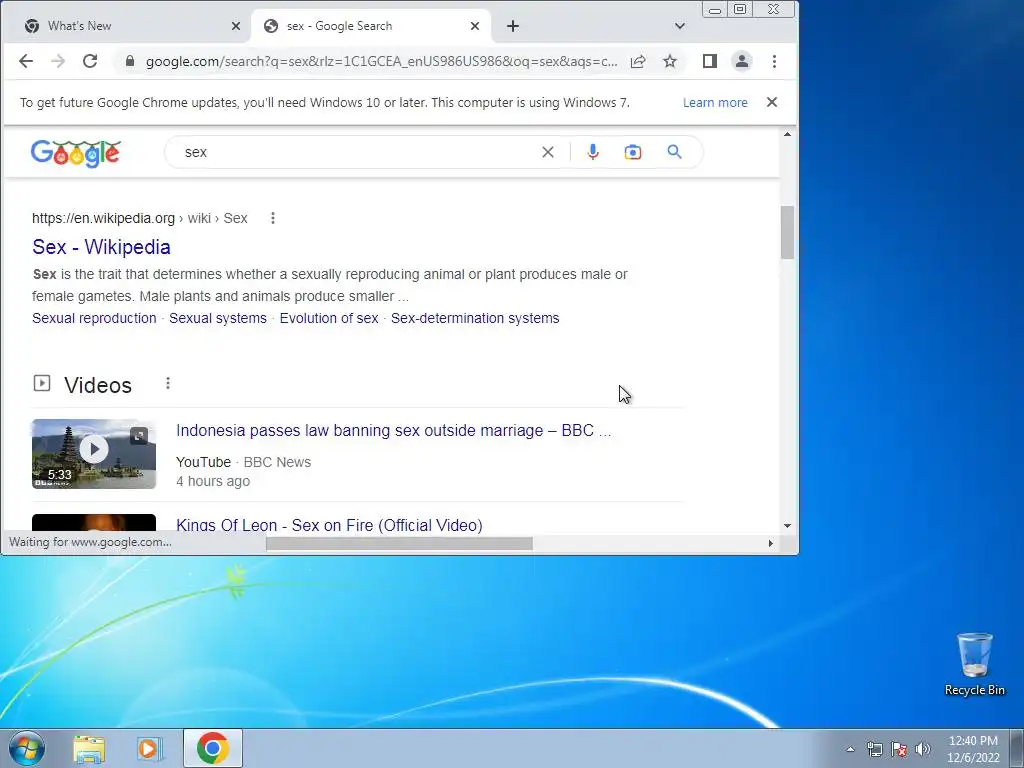The width and height of the screenshot is (1024, 768).
Task: Open the Windows Start menu
Action: [27, 748]
